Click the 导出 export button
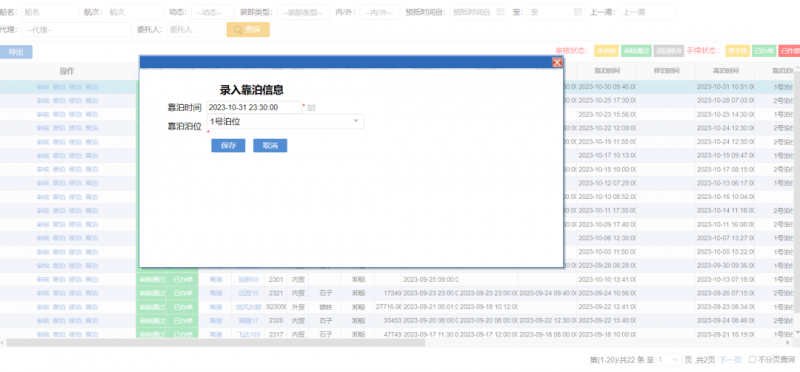The image size is (800, 372). tap(16, 52)
